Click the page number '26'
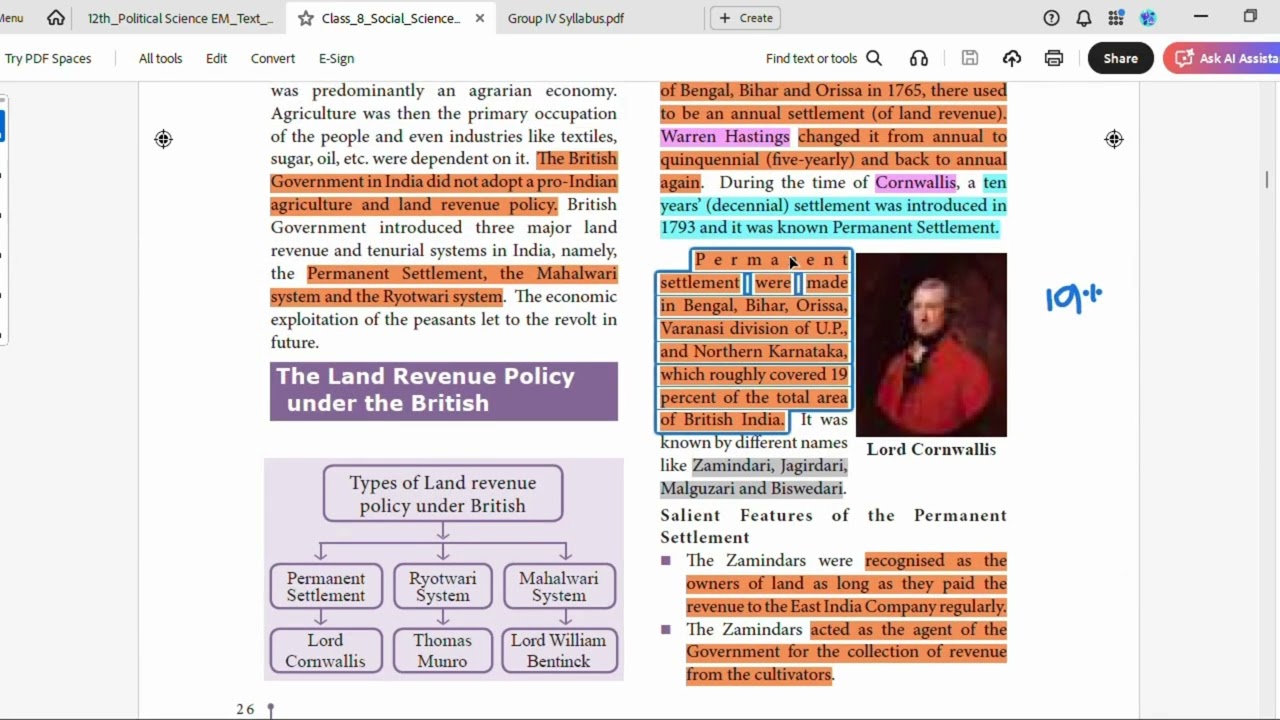 246,709
